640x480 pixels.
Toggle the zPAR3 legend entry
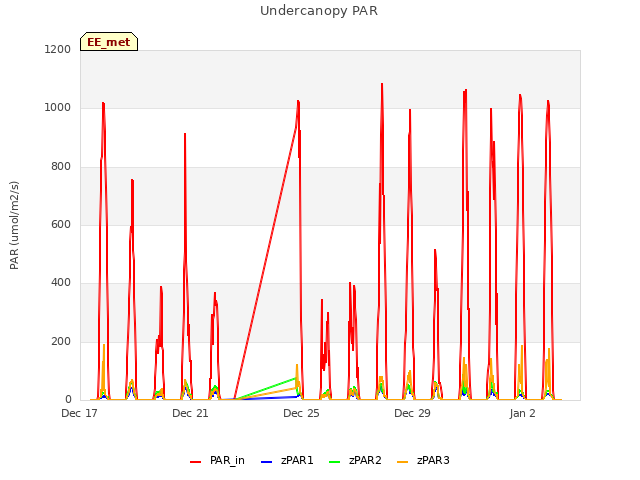coord(423,460)
